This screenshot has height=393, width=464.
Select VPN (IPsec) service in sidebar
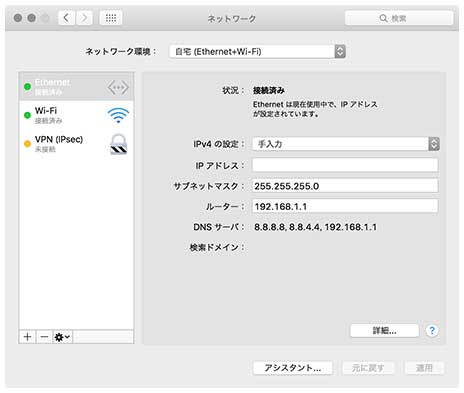(x=76, y=144)
